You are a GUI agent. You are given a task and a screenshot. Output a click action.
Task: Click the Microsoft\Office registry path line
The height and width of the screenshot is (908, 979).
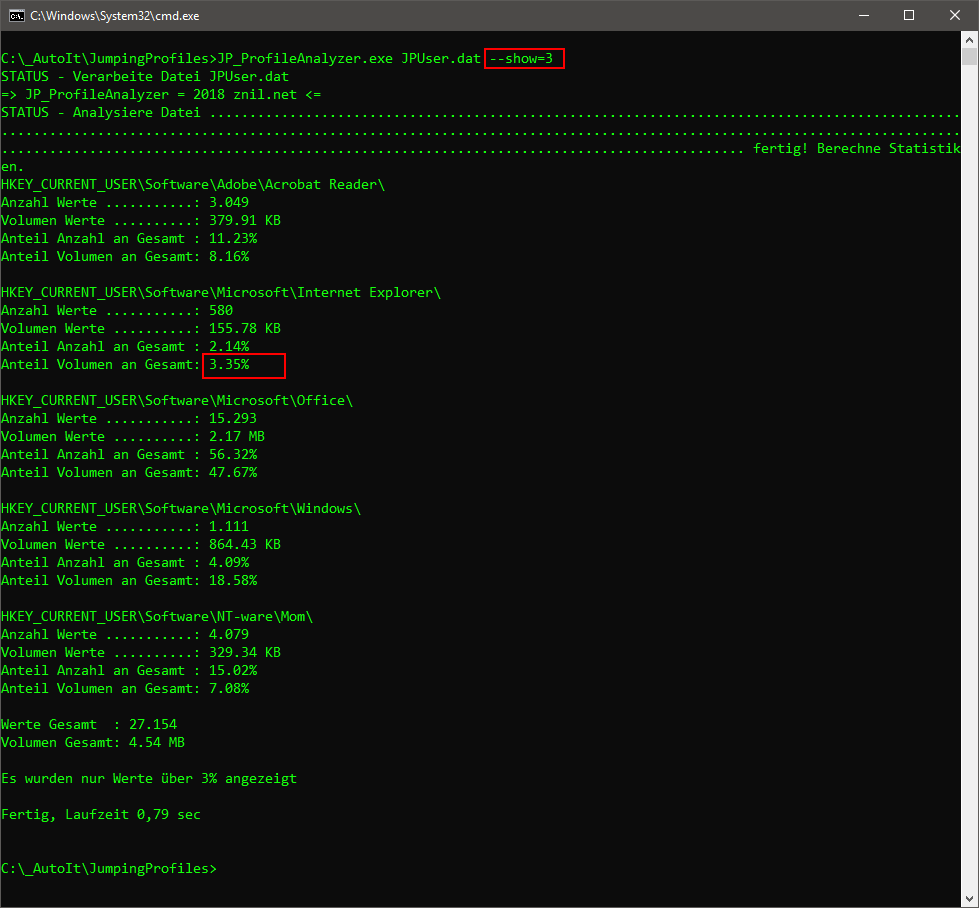(x=176, y=401)
